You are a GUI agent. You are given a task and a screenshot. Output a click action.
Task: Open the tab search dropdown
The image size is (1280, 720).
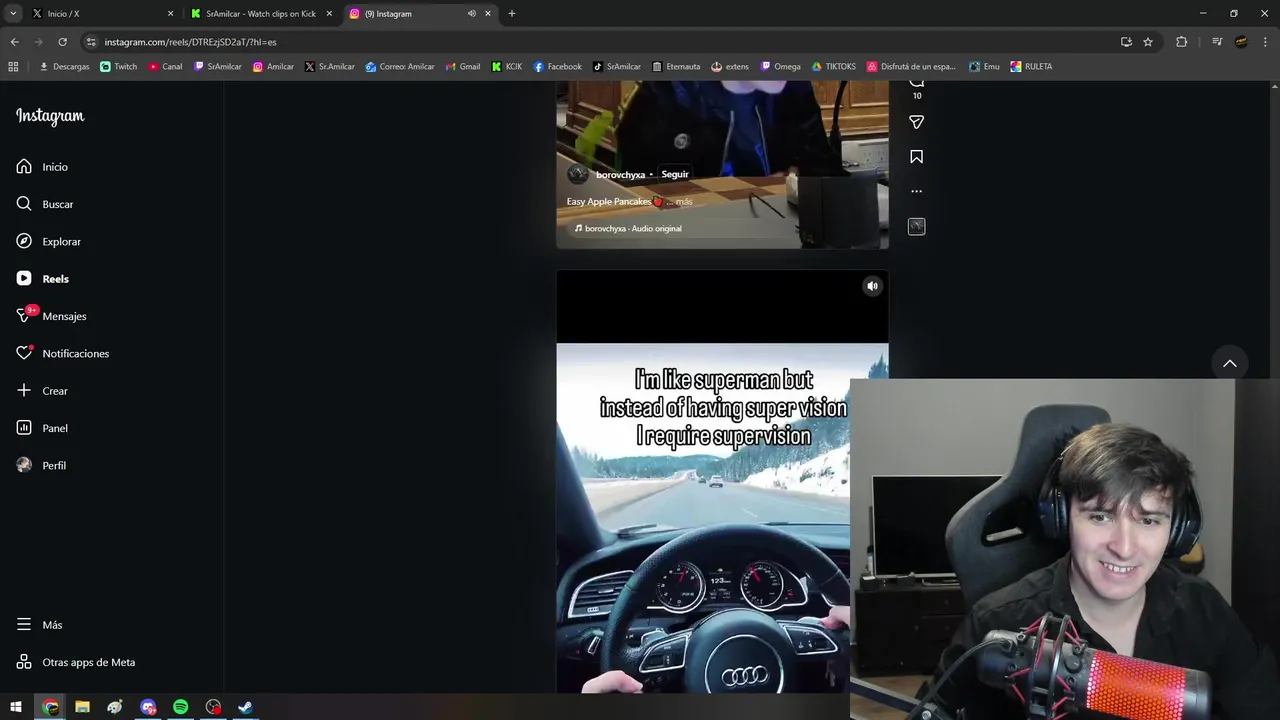click(13, 14)
